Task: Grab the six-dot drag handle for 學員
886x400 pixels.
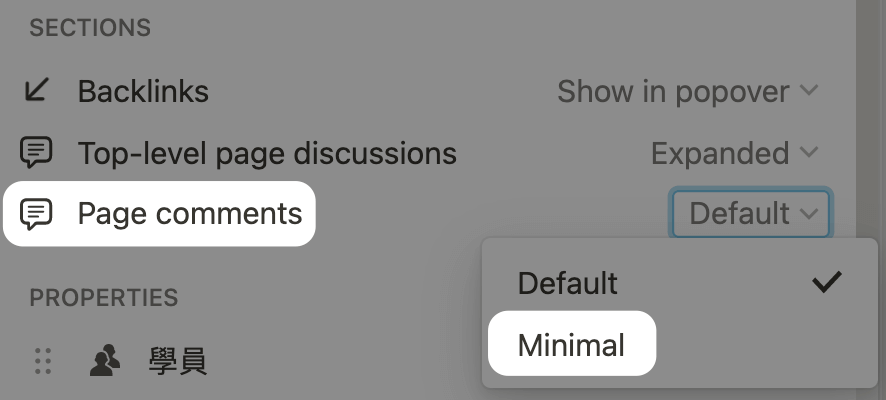Action: pos(43,360)
